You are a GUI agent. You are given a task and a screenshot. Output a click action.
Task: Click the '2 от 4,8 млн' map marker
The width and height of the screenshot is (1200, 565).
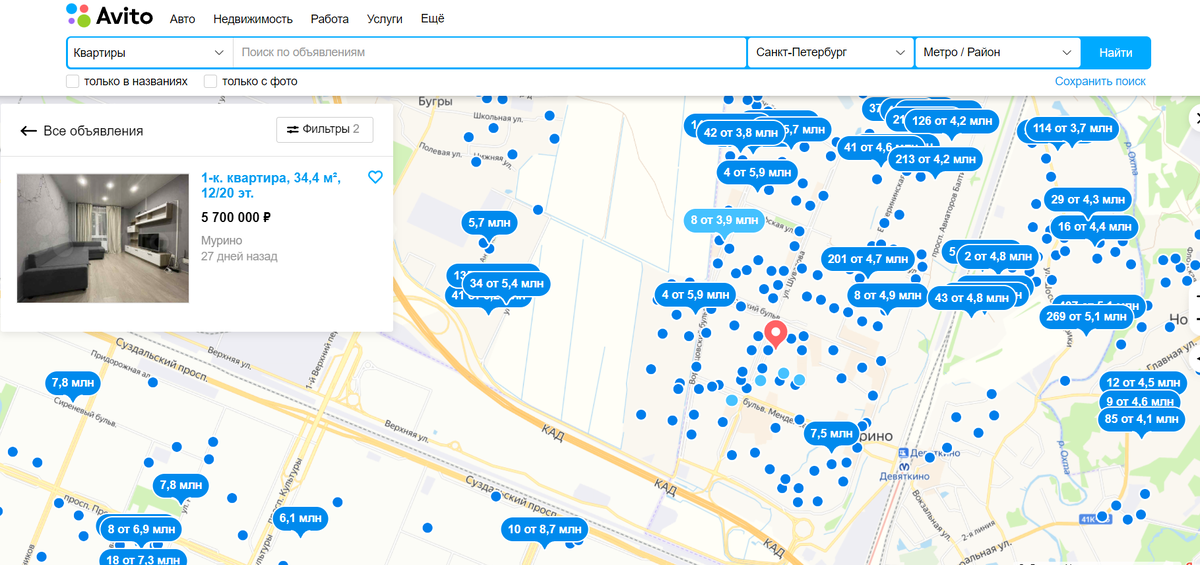997,257
